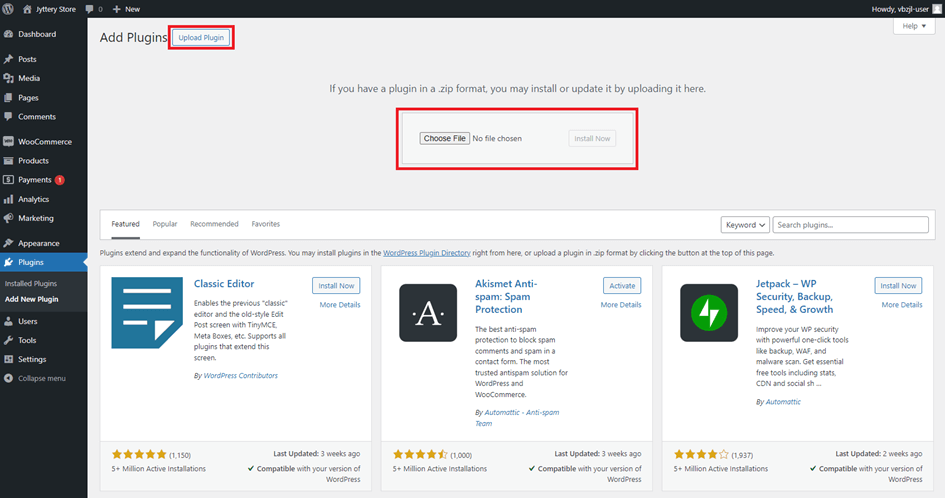Click Install Now in the upload box
945x498 pixels.
coord(592,139)
